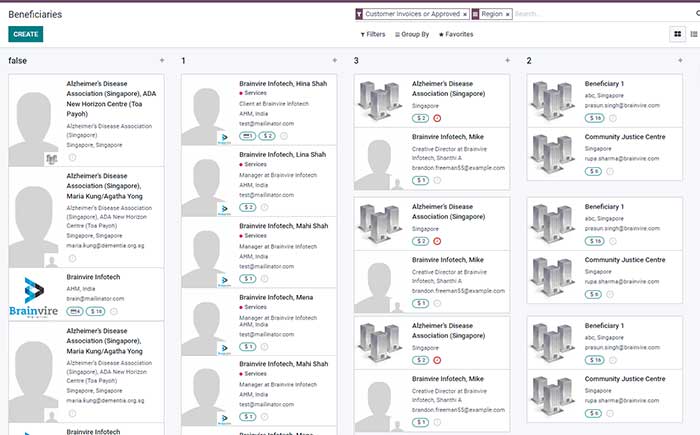Click opportunities badge on Brainvire Infotech company card

point(75,311)
